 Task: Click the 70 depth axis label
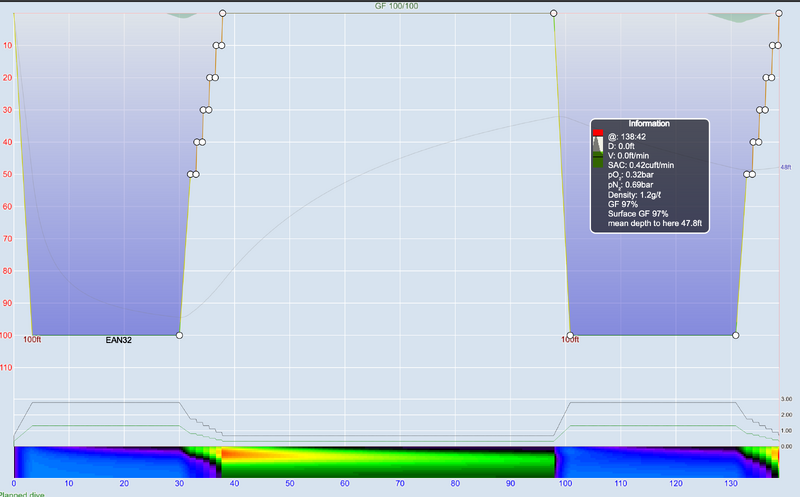coord(7,239)
